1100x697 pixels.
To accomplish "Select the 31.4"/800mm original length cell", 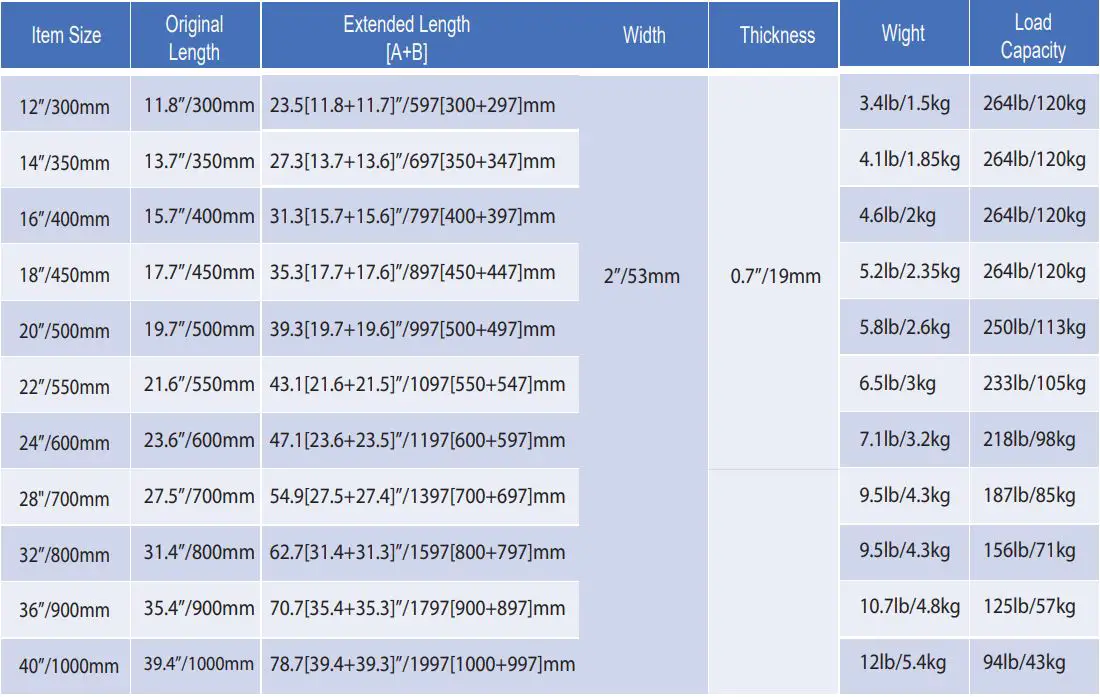I will [x=199, y=552].
